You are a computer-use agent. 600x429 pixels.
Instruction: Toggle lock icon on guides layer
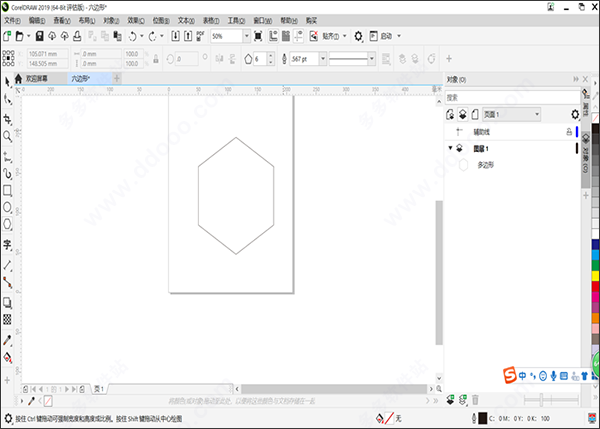click(569, 132)
